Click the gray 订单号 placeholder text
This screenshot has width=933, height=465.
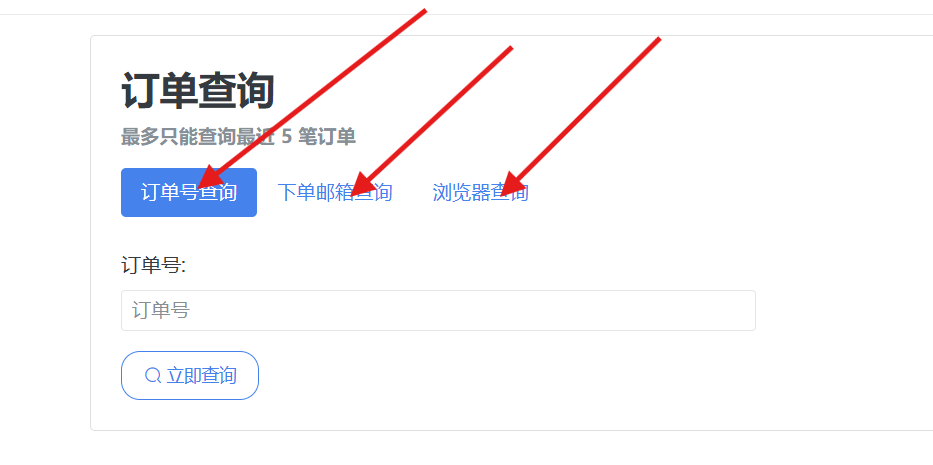161,310
